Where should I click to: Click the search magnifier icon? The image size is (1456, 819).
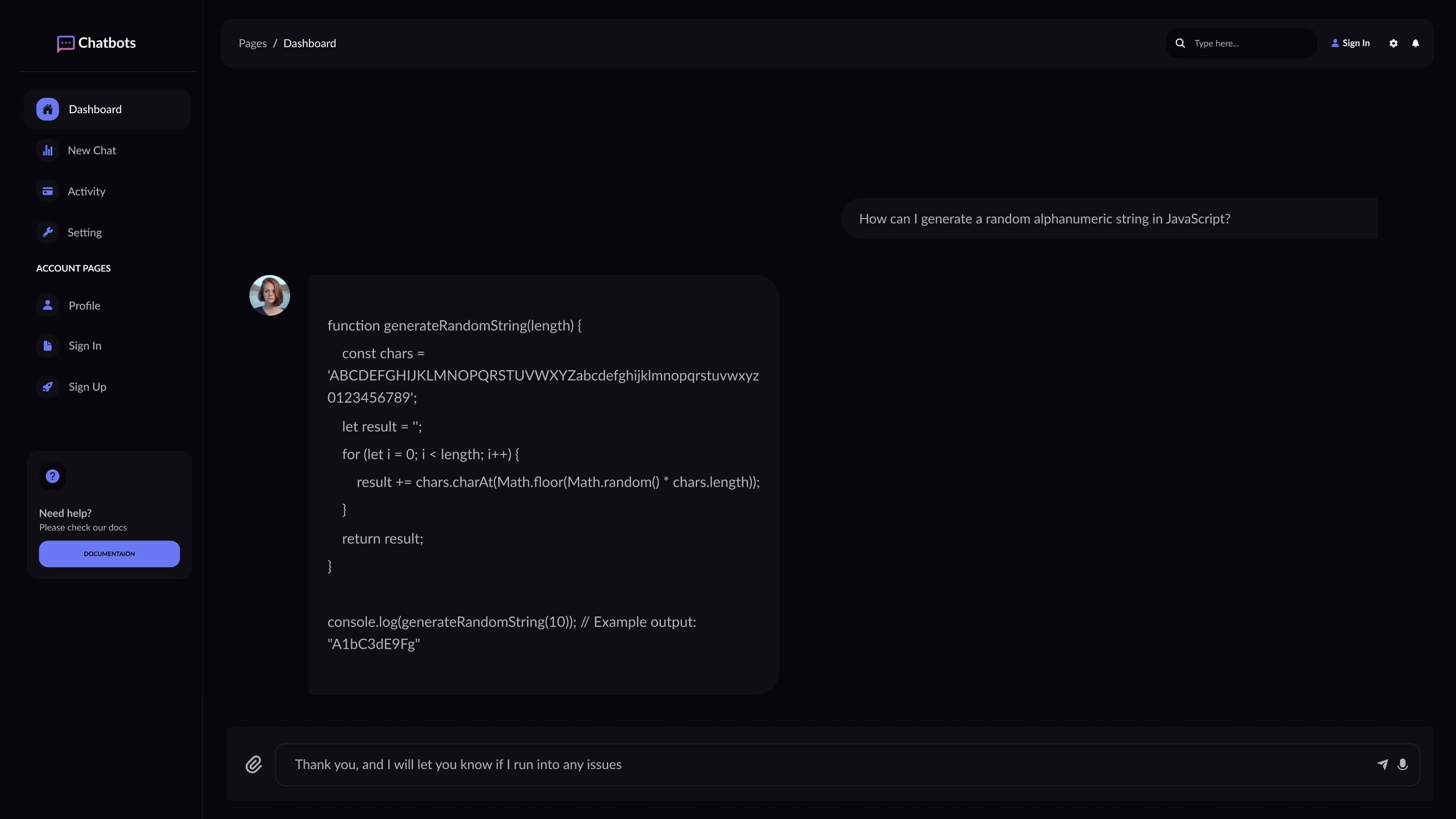click(1180, 43)
